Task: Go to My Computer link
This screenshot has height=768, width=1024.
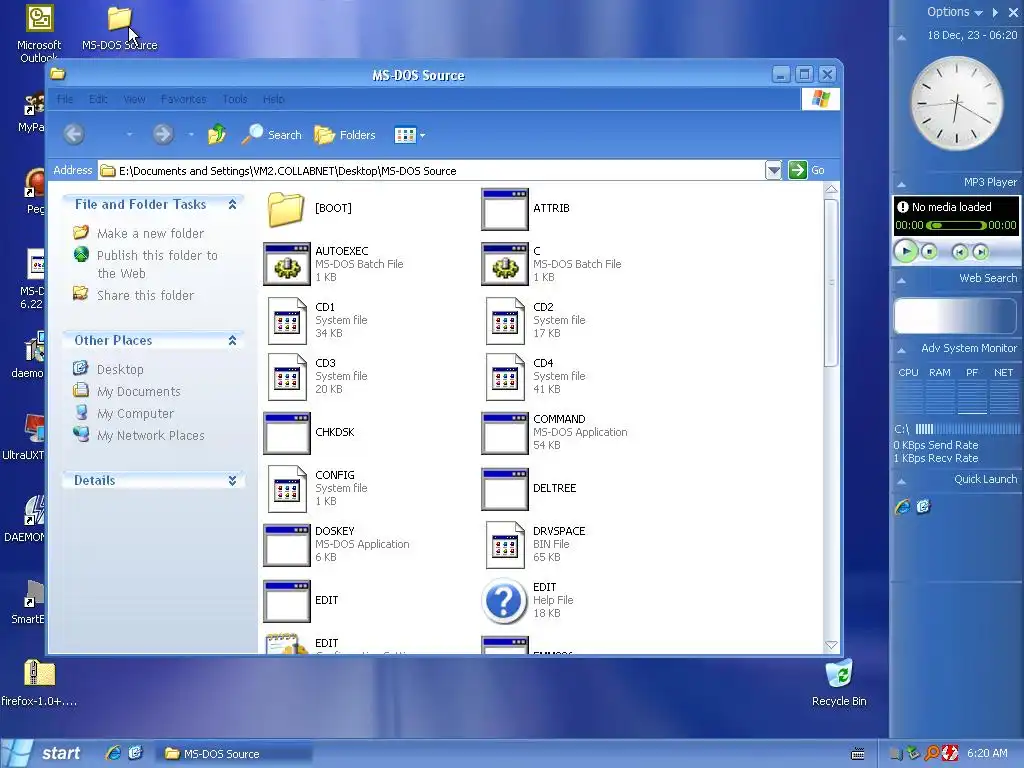Action: tap(135, 413)
